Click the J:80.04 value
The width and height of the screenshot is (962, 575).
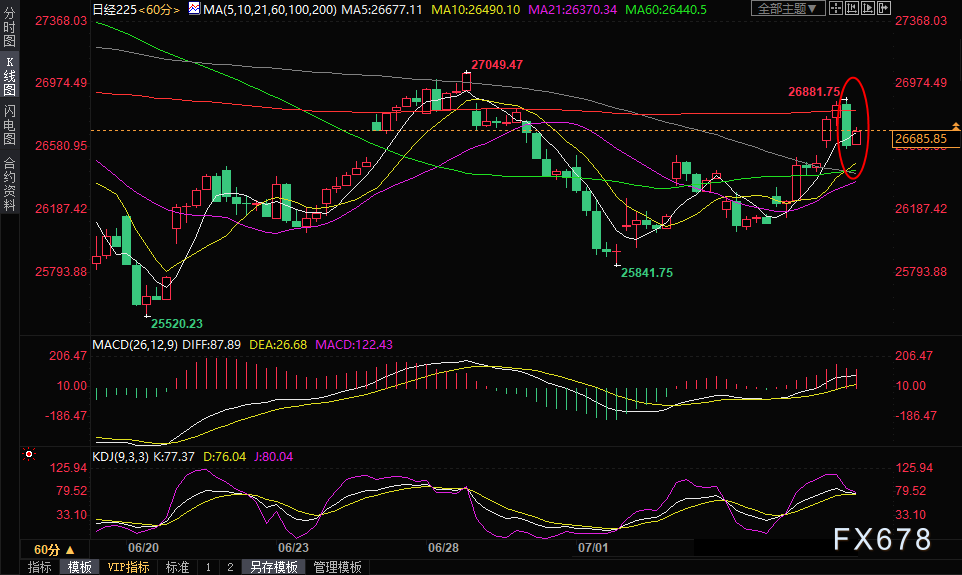click(x=274, y=457)
